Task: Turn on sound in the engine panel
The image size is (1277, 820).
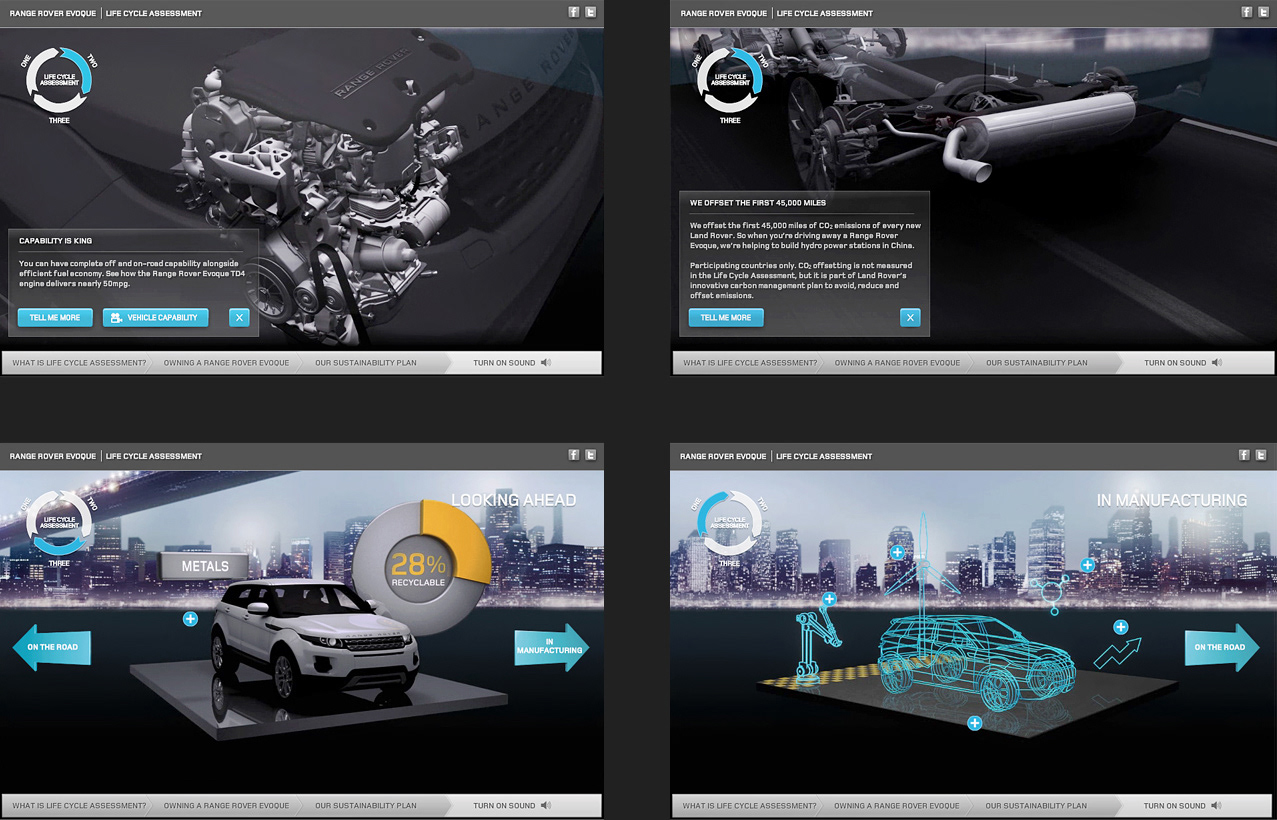Action: click(512, 363)
